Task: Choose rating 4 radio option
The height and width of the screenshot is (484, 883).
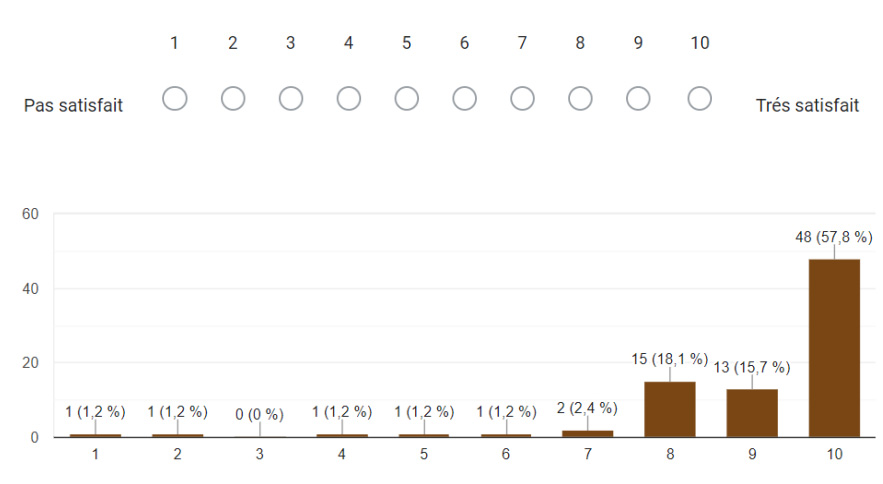Action: click(x=349, y=99)
